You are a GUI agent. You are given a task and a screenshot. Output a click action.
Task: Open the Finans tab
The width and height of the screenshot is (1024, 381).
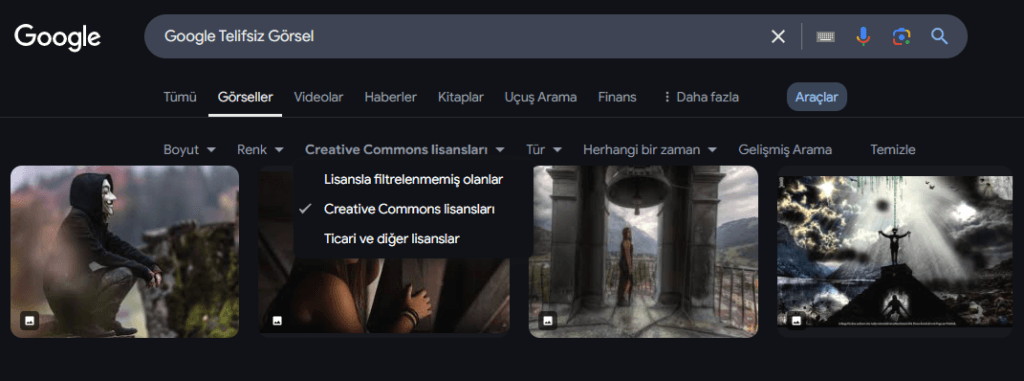pos(617,97)
